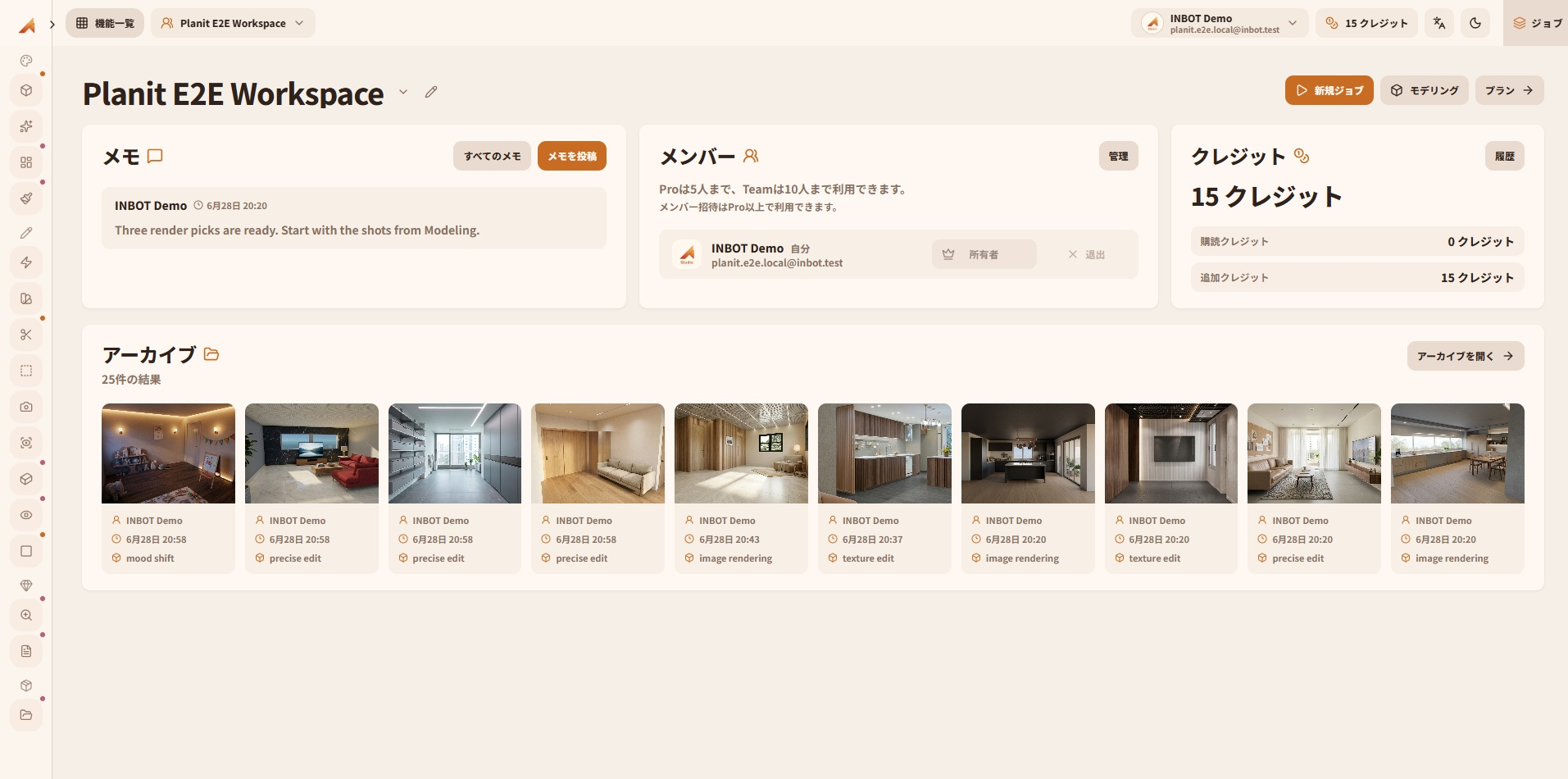The height and width of the screenshot is (779, 1568).
Task: Open the camera tool in the sidebar
Action: point(26,407)
